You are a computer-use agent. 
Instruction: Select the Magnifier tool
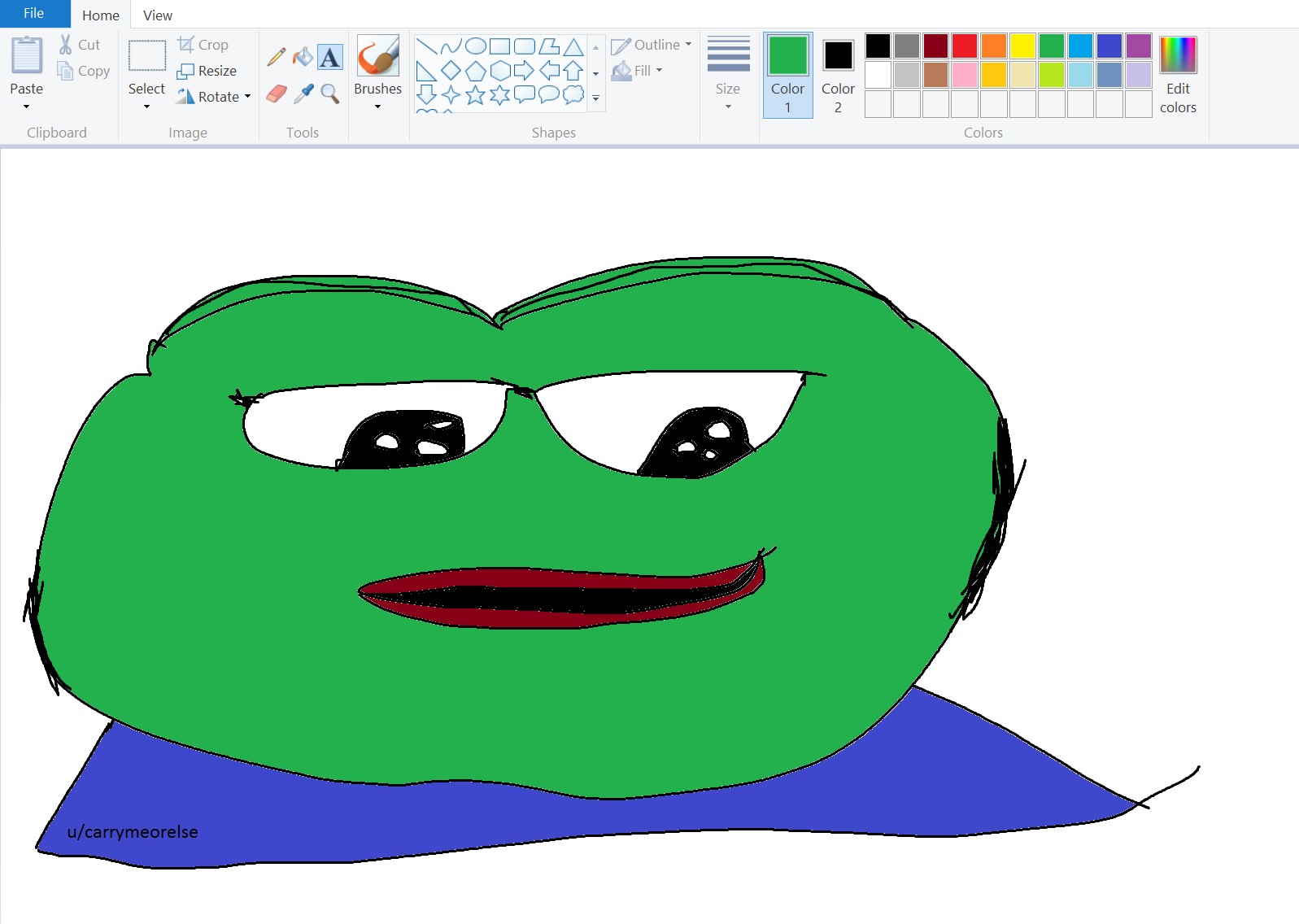(329, 94)
